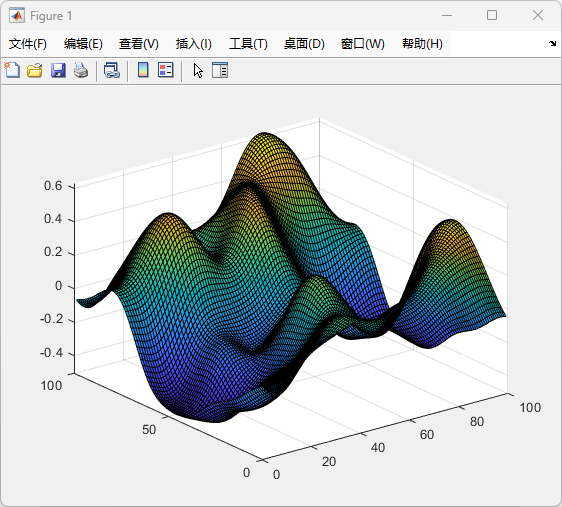
Task: Click the axis tick label 20
Action: (329, 461)
